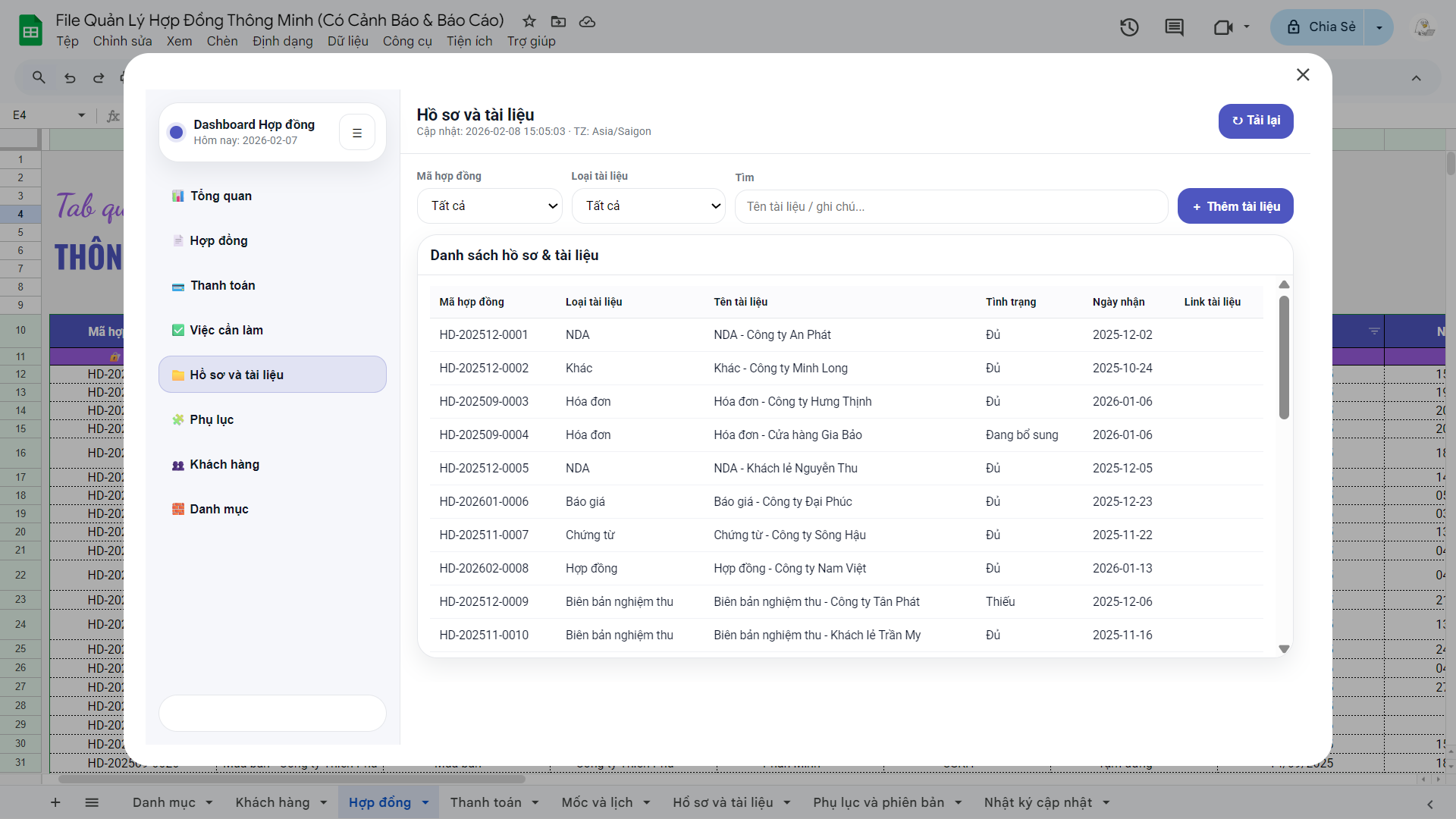Click the video meeting camera icon
Viewport: 1456px width, 819px height.
point(1222,27)
